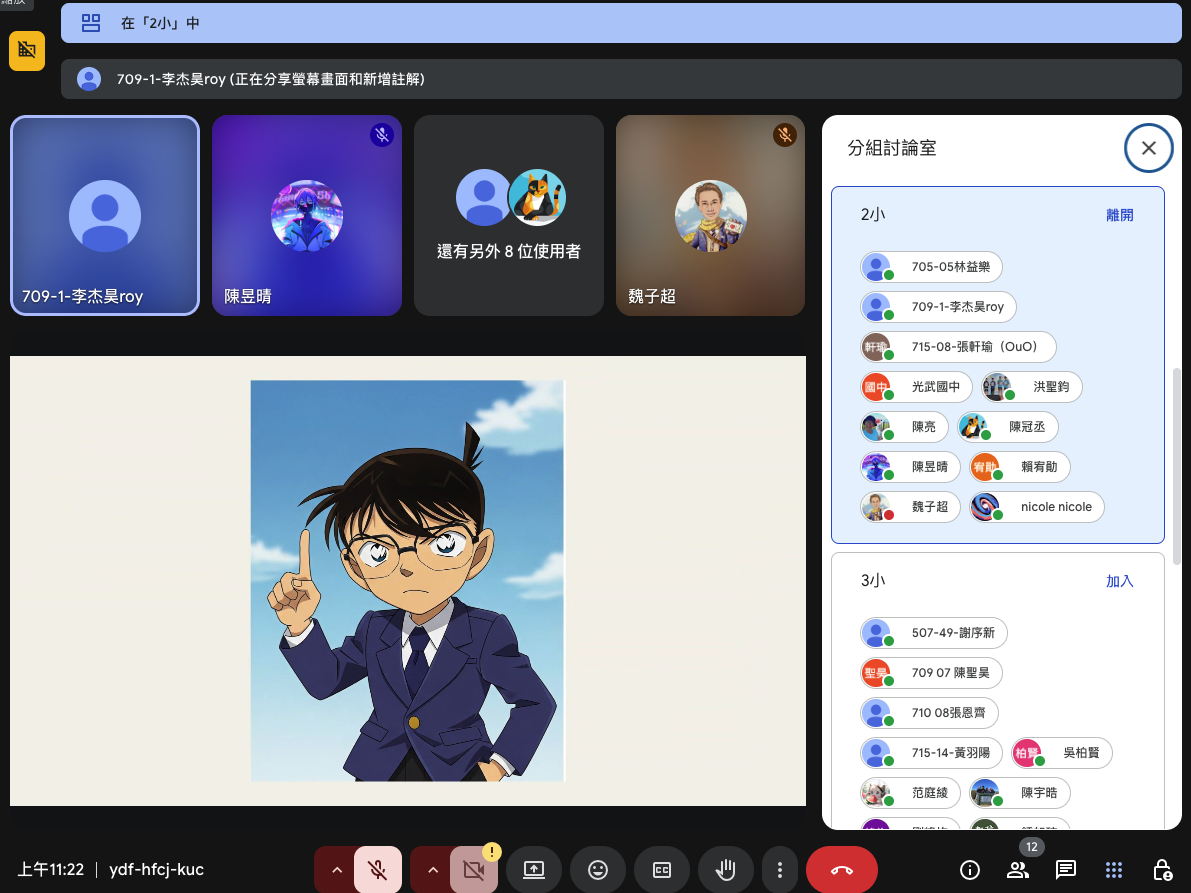
Task: Expand video settings arrow beside camera
Action: point(432,869)
